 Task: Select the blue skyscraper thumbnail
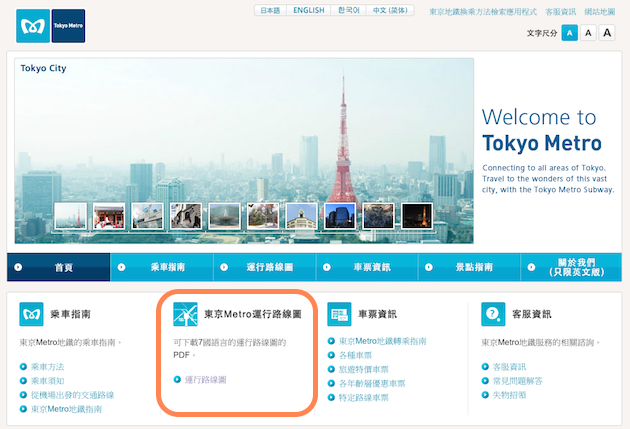(x=340, y=216)
